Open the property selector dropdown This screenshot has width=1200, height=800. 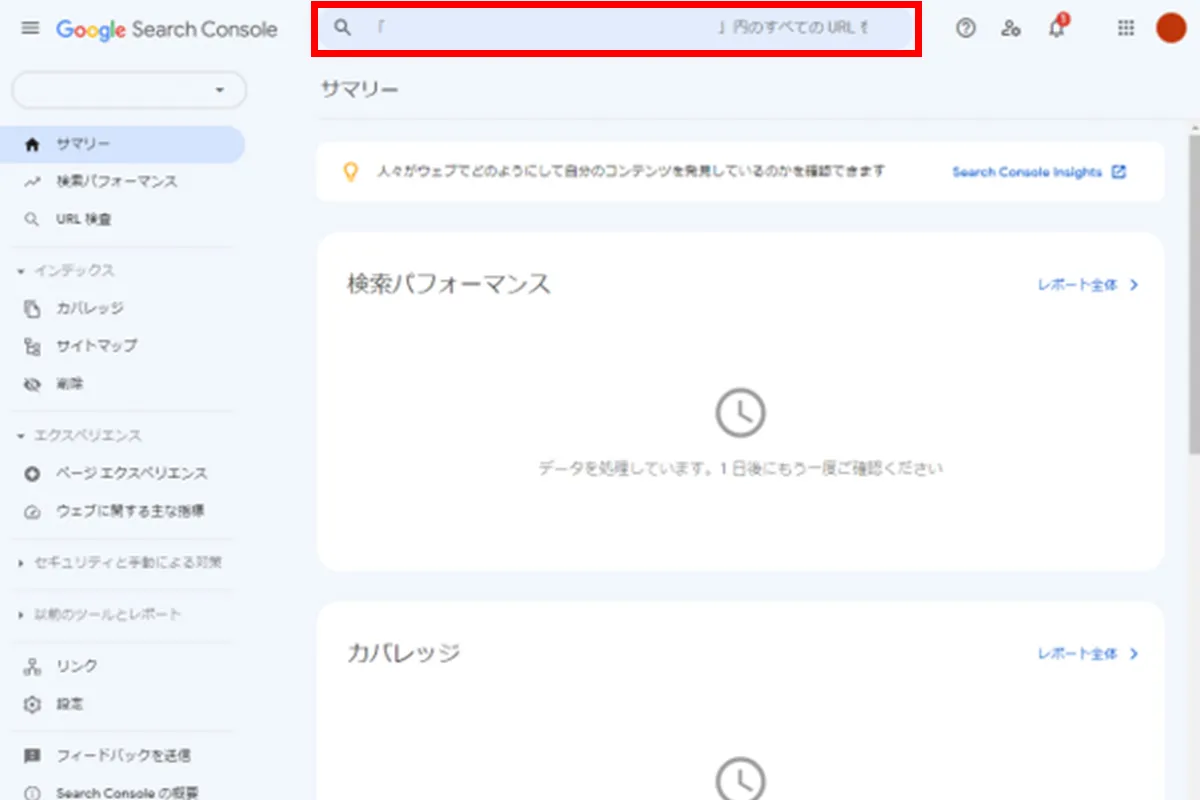(128, 90)
